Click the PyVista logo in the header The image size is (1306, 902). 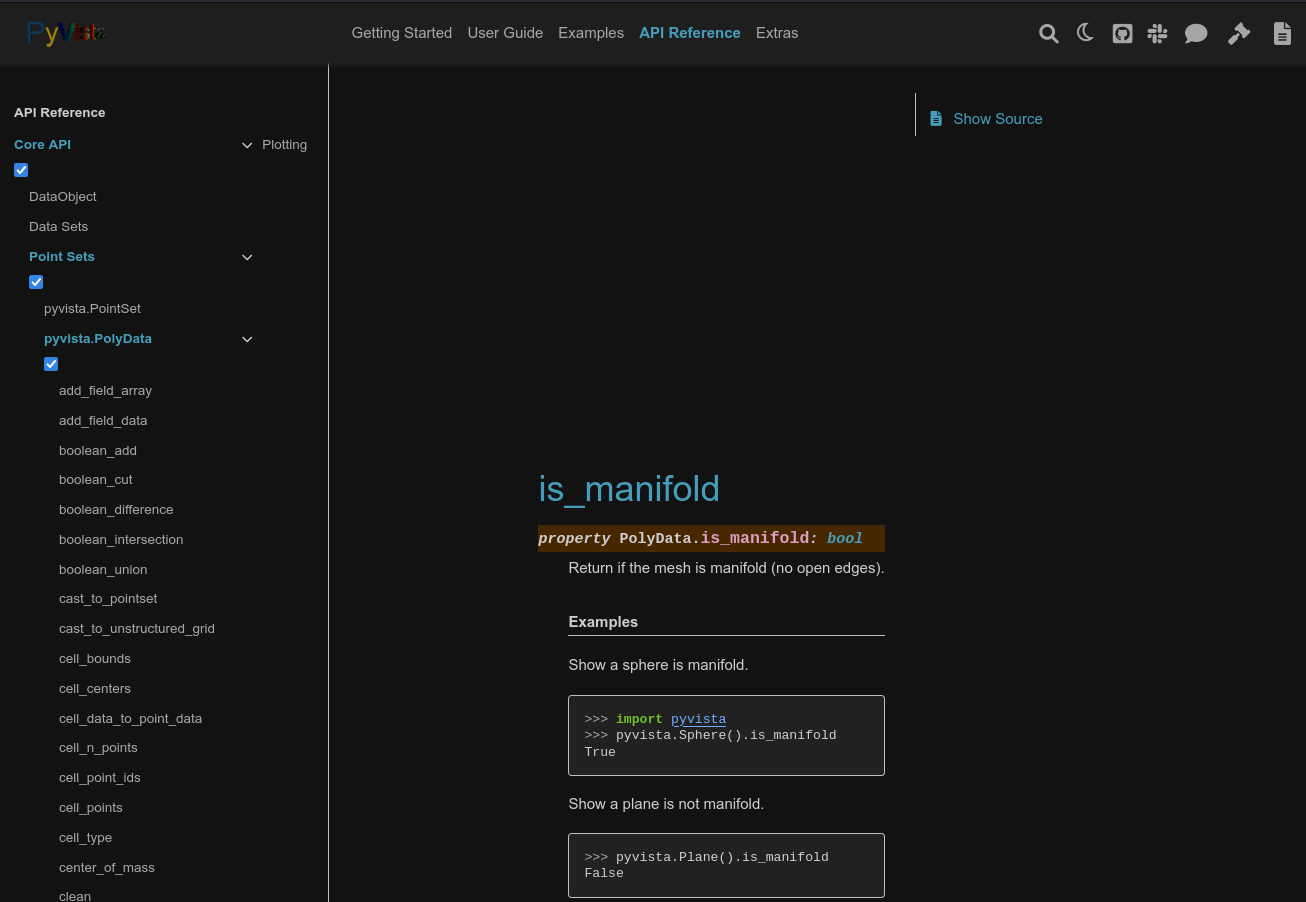pos(65,32)
